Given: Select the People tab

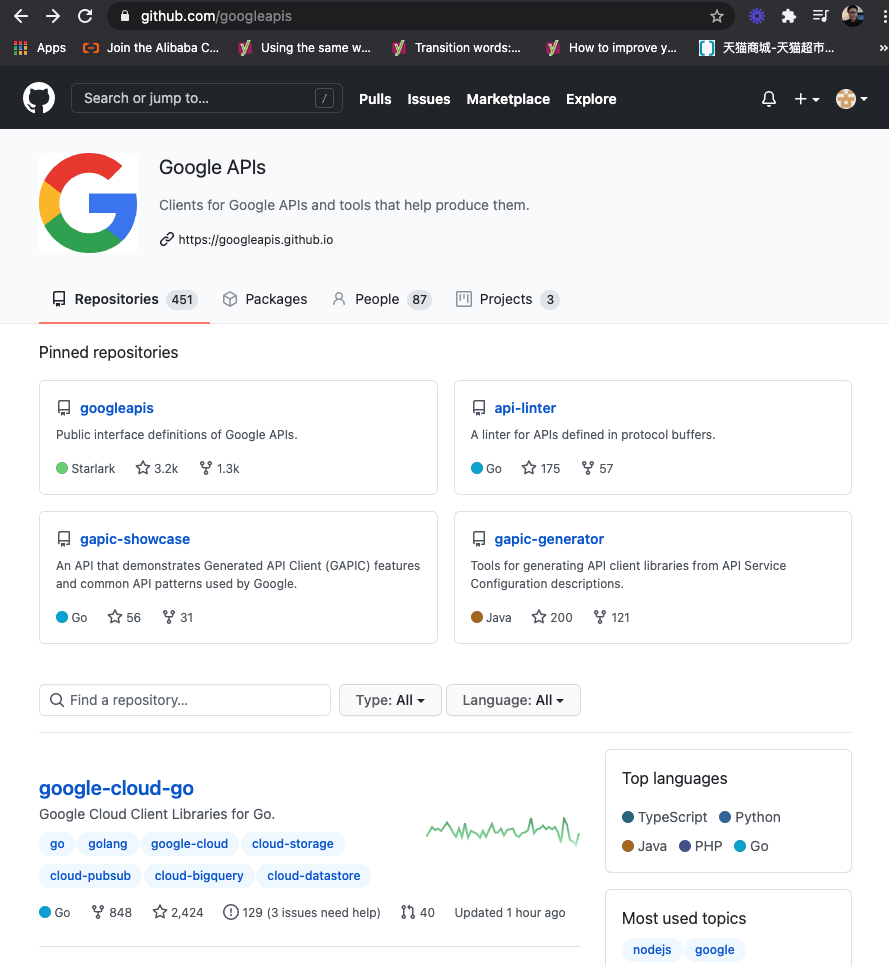Looking at the screenshot, I should point(381,299).
